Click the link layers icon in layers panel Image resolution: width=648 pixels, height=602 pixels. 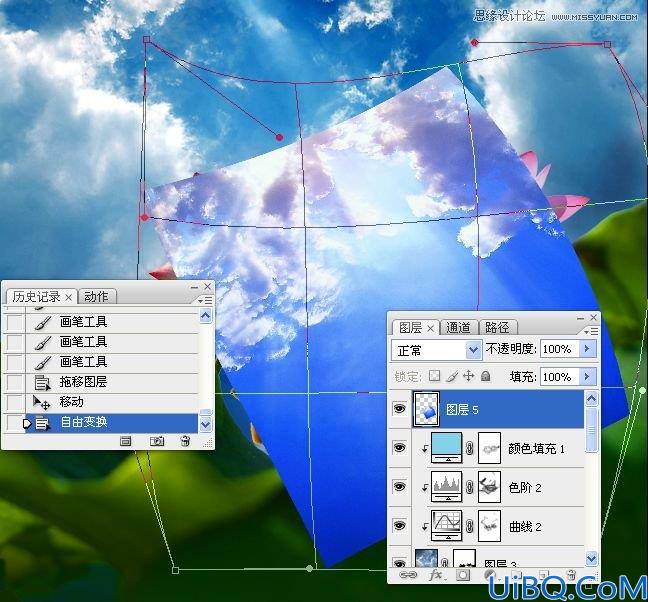click(408, 575)
